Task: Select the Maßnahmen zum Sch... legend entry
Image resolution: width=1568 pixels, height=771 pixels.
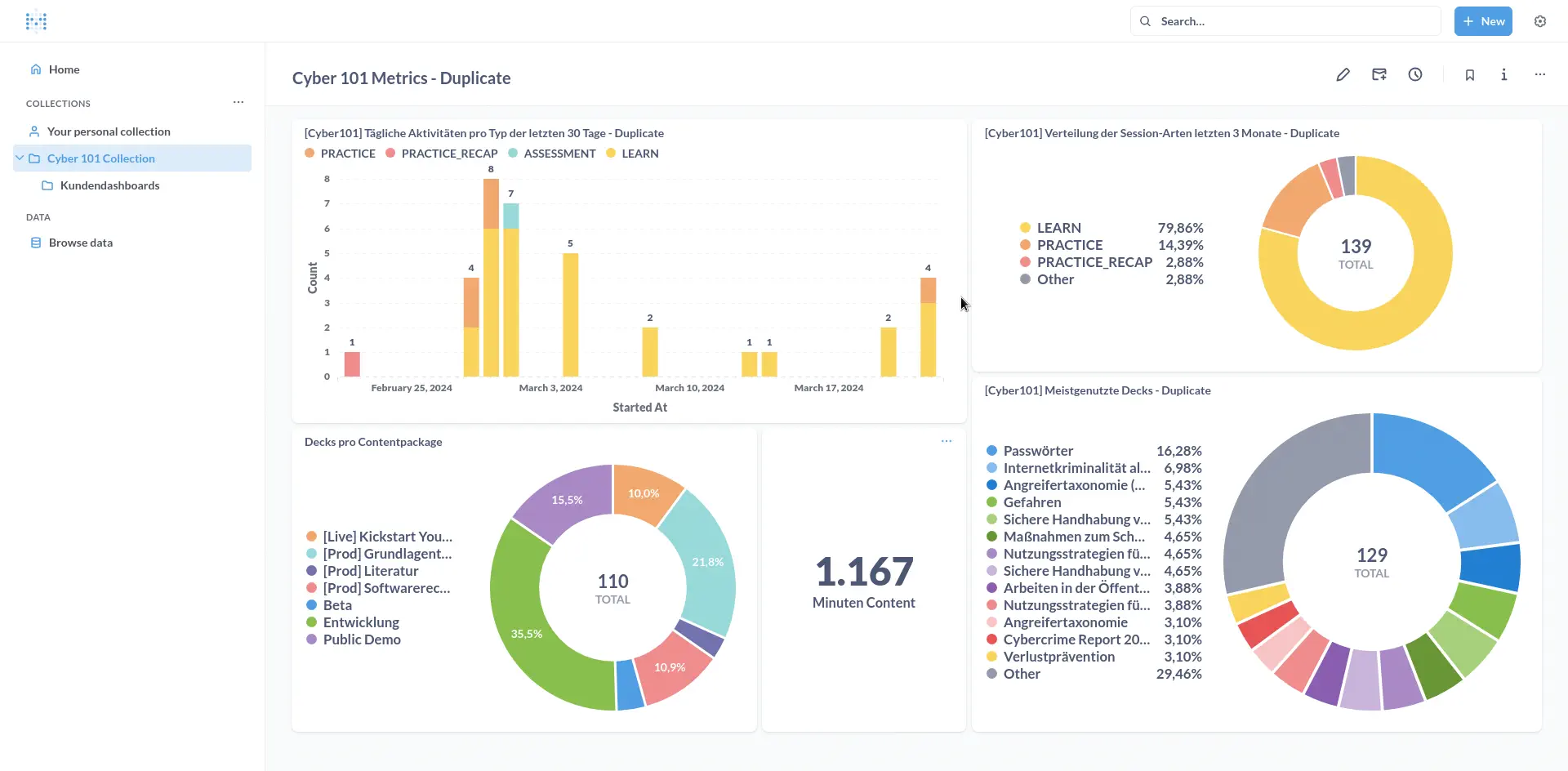Action: [1094, 537]
